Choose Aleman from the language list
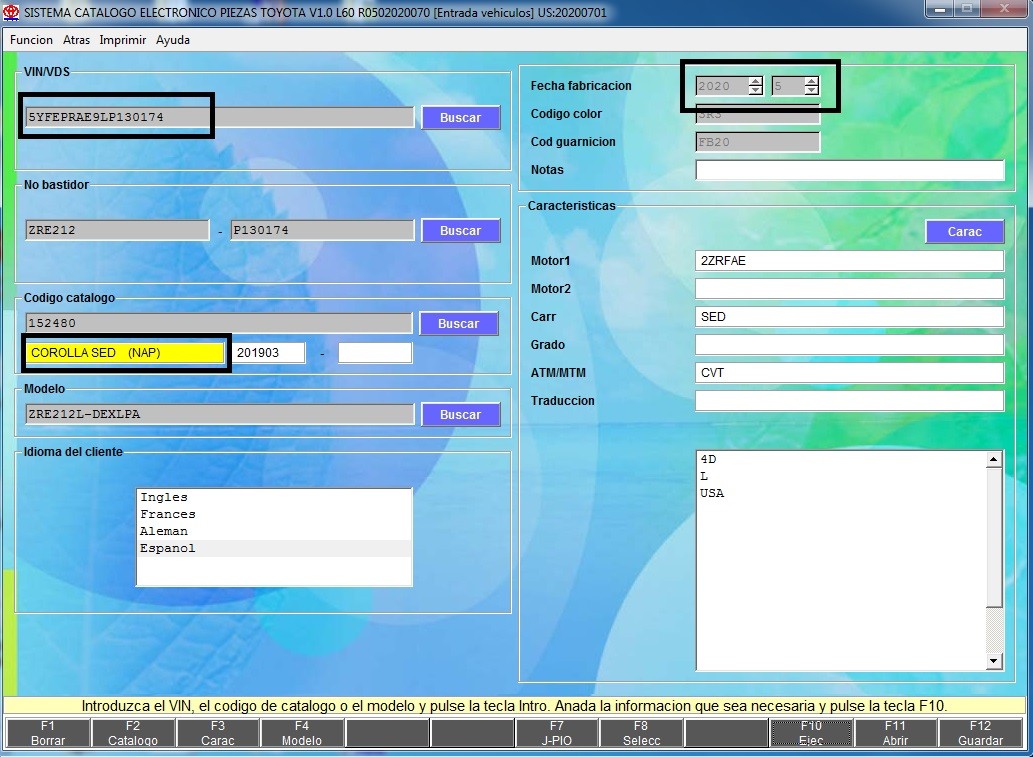Image resolution: width=1033 pixels, height=757 pixels. 164,532
